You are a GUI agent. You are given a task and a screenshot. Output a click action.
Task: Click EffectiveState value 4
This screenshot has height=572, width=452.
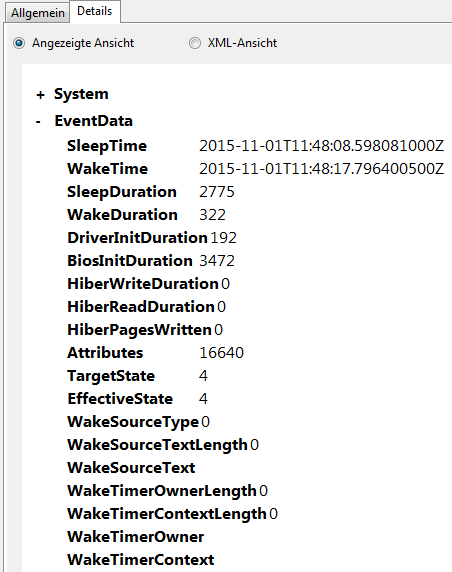coord(203,399)
